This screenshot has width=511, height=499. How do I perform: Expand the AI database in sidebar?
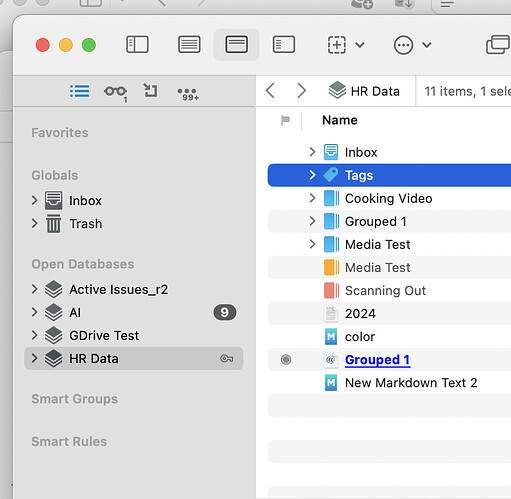pyautogui.click(x=34, y=312)
